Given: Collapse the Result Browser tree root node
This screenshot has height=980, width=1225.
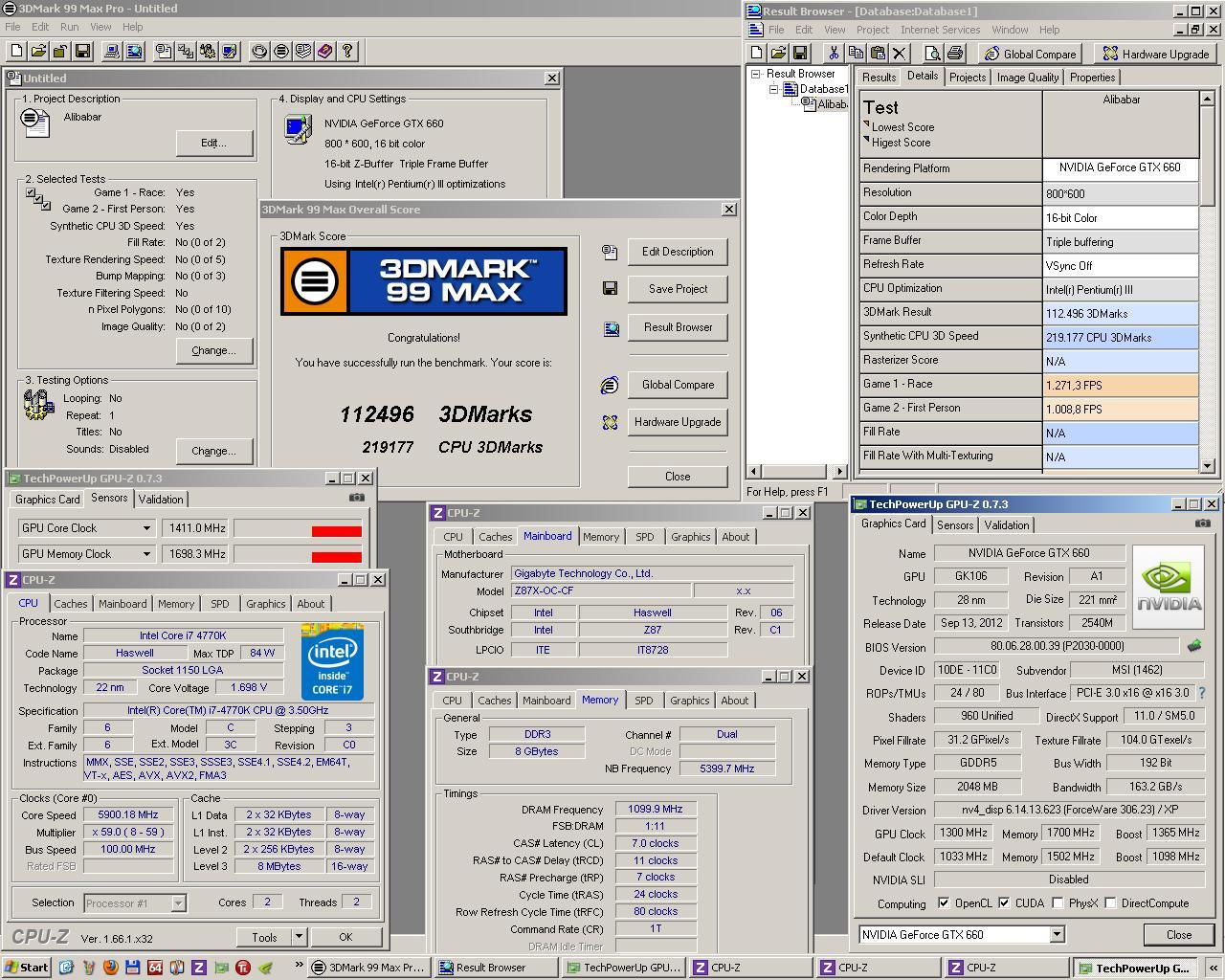Looking at the screenshot, I should coord(755,74).
